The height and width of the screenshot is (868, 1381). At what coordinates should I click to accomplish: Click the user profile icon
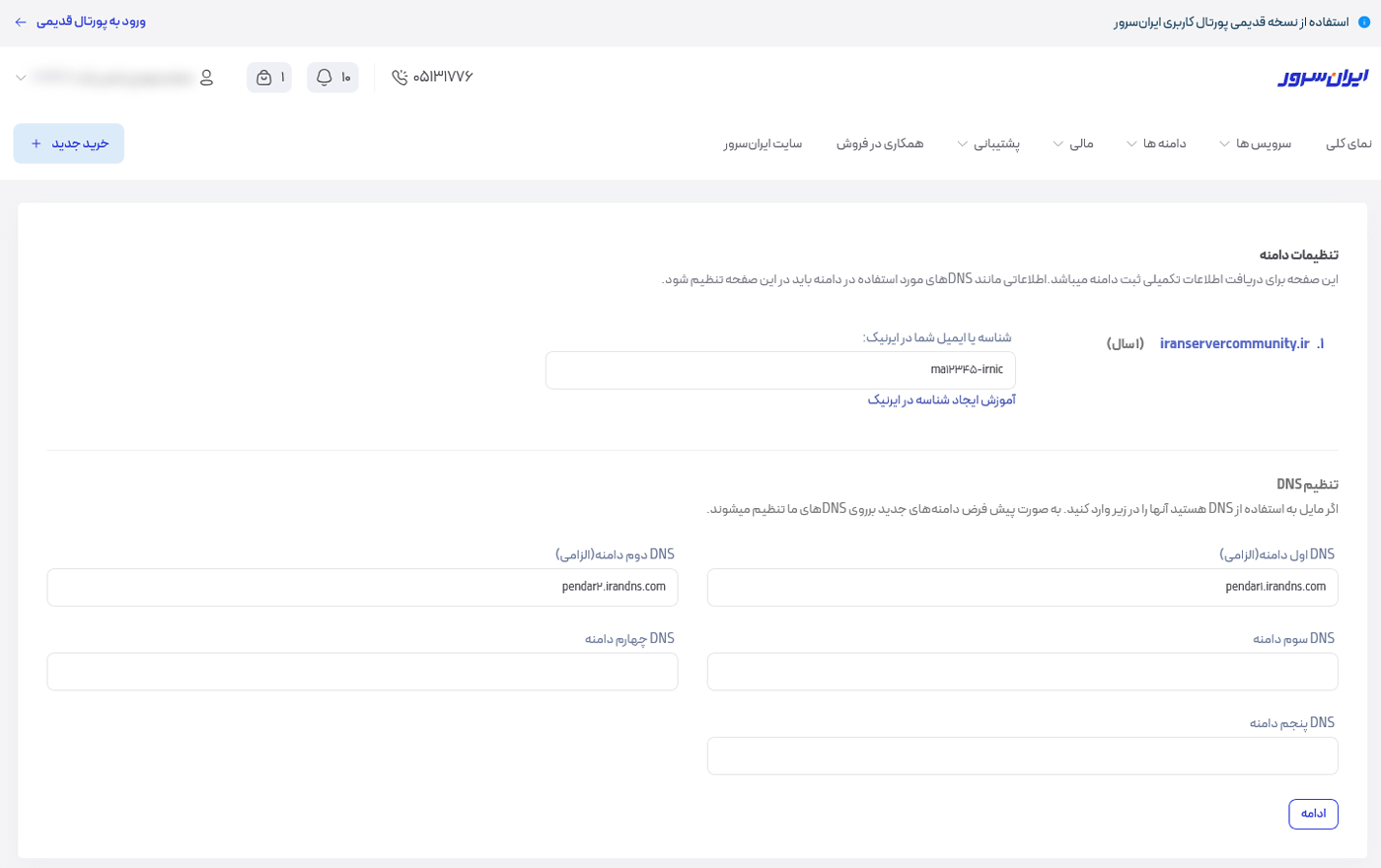[x=206, y=77]
